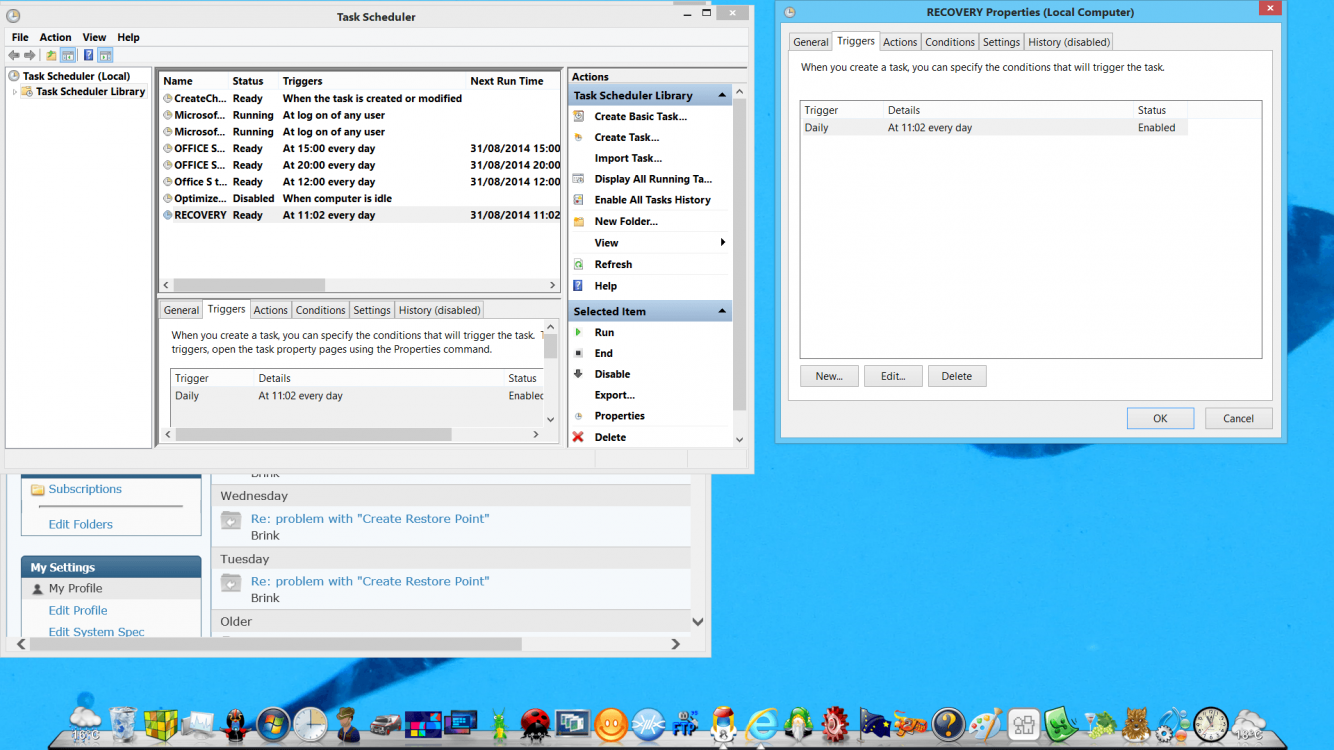Click New... button in RECOVERY Properties
The image size is (1334, 750).
(829, 376)
